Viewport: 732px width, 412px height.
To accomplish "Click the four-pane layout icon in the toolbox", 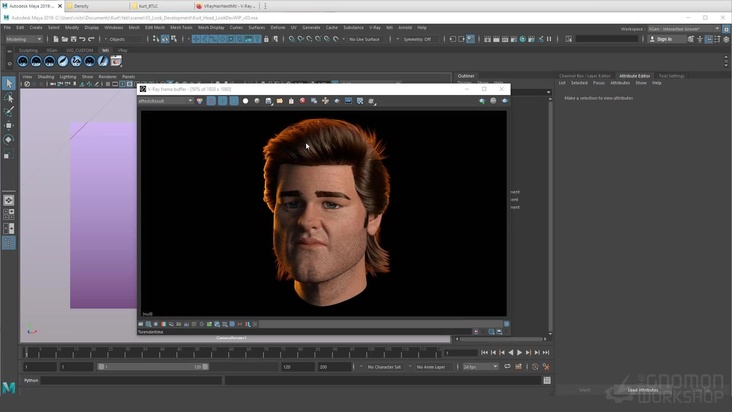I will coord(9,214).
